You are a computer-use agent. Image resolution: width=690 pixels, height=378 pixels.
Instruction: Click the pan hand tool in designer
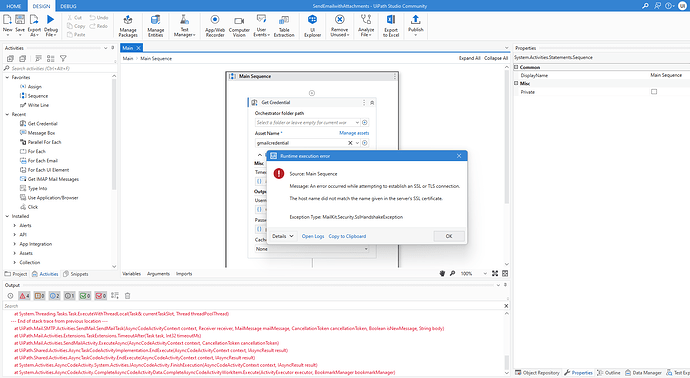[442, 273]
